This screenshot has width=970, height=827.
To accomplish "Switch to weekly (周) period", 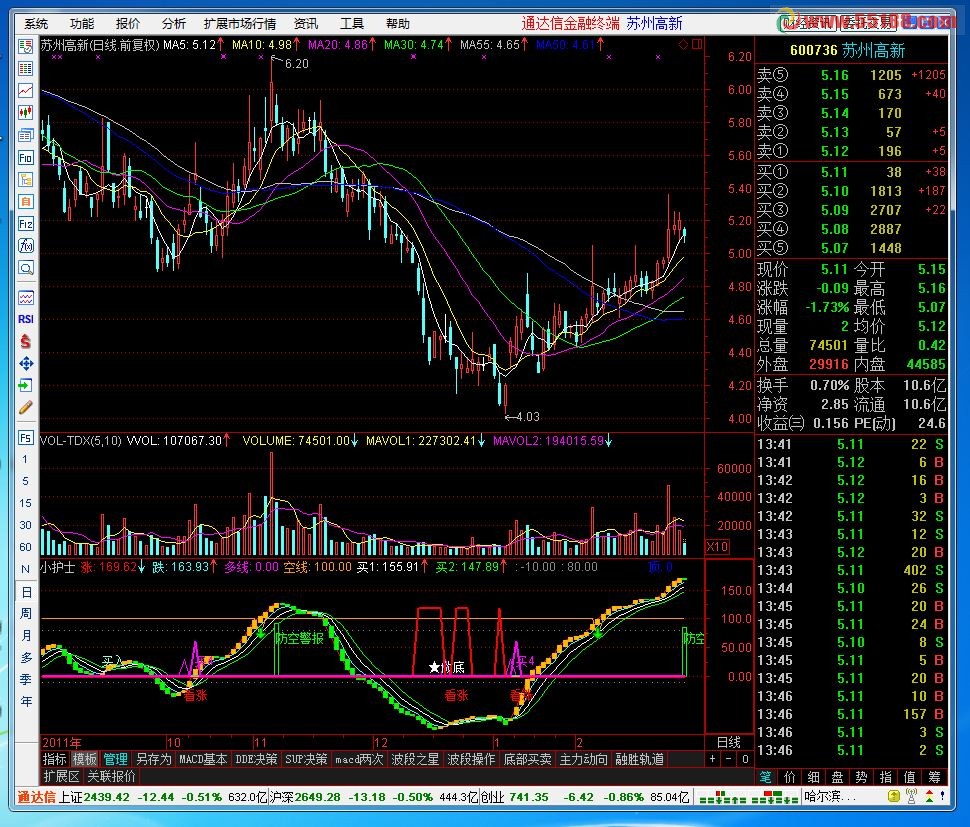I will pyautogui.click(x=25, y=614).
